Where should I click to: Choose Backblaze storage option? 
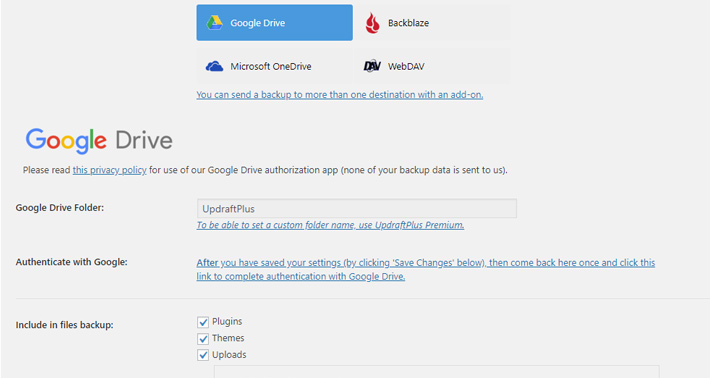[432, 23]
